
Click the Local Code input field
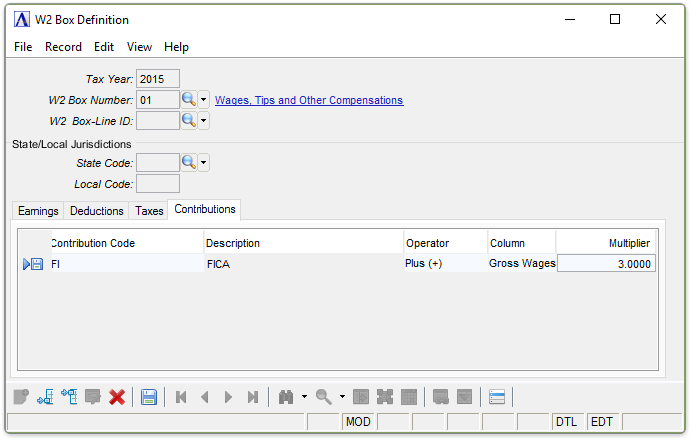[x=157, y=184]
